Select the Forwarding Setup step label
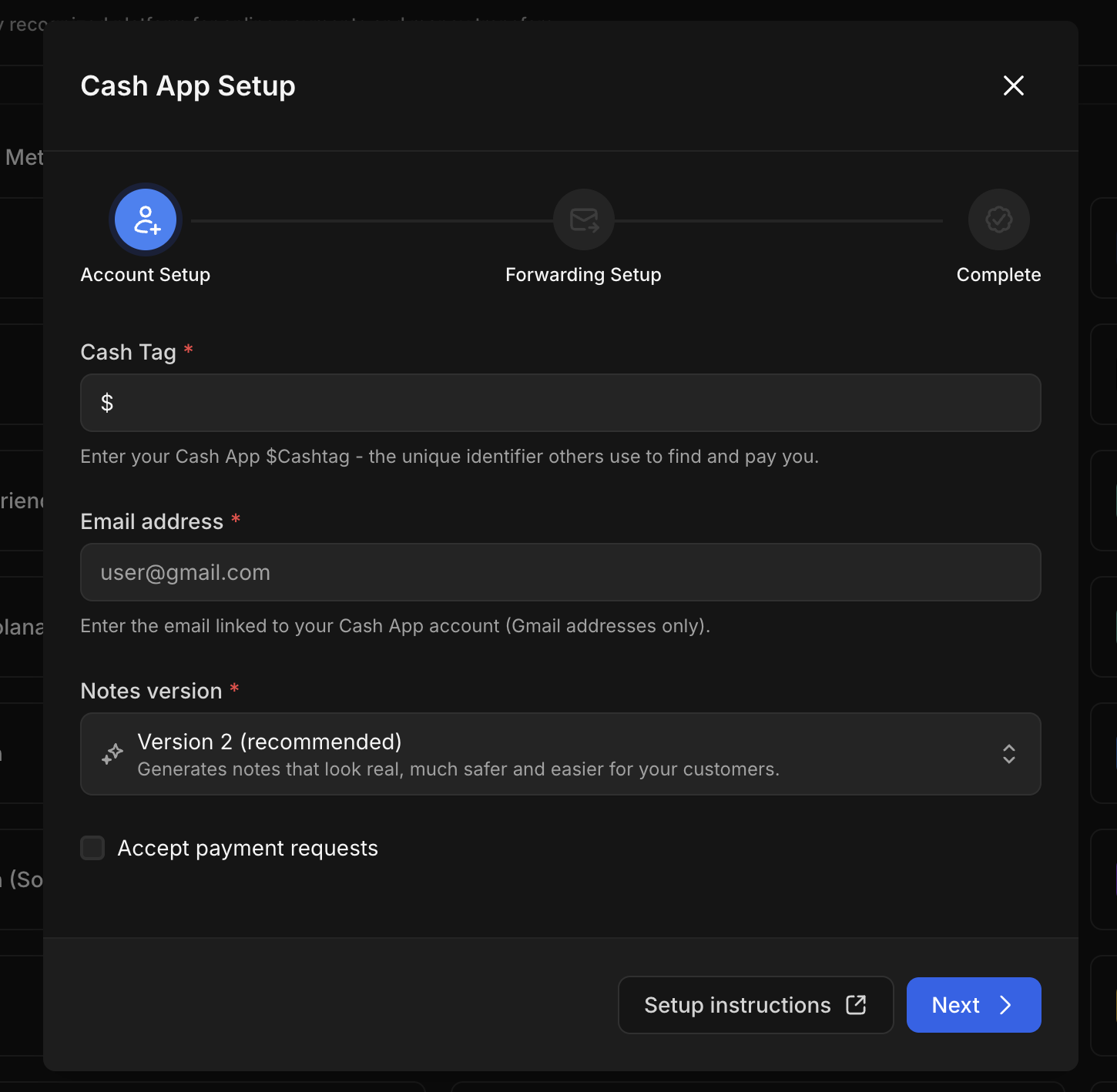 tap(583, 274)
